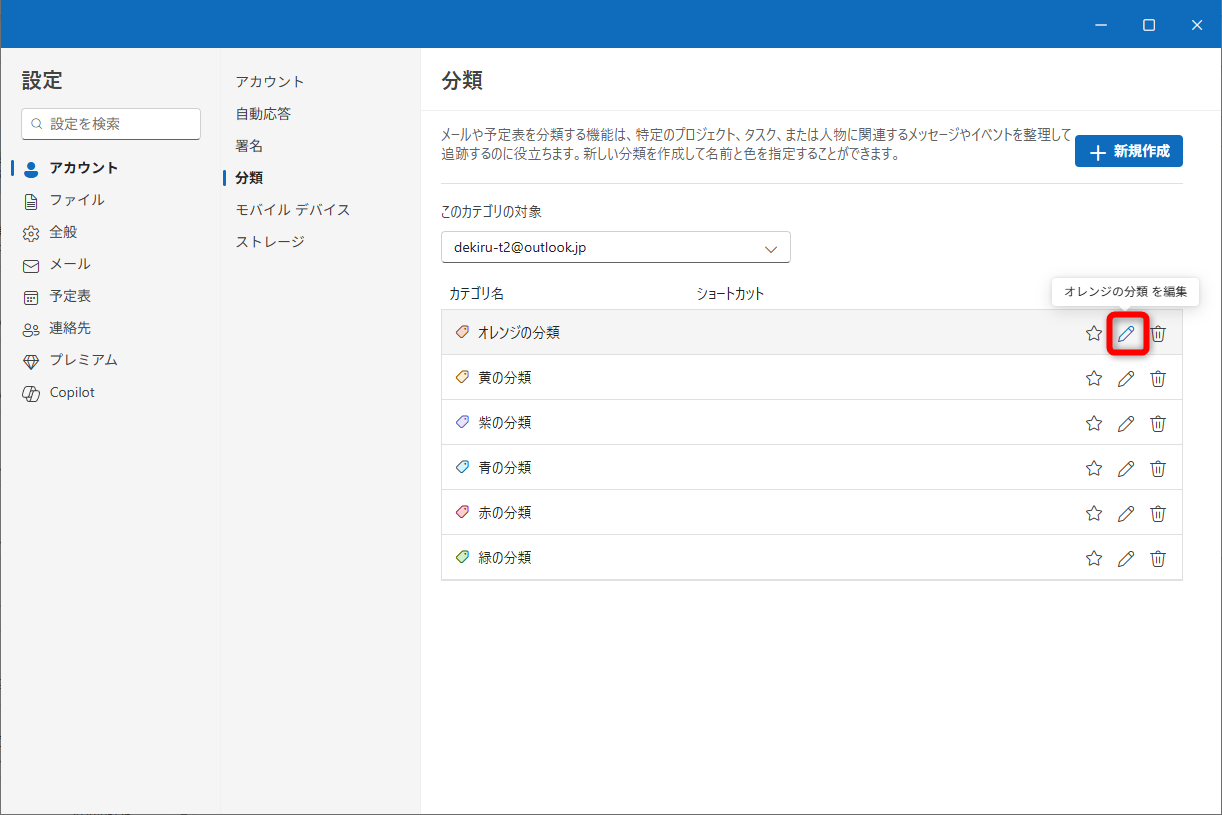1222x815 pixels.
Task: Mark 赤の分類 as favorite with star icon
Action: pos(1093,513)
